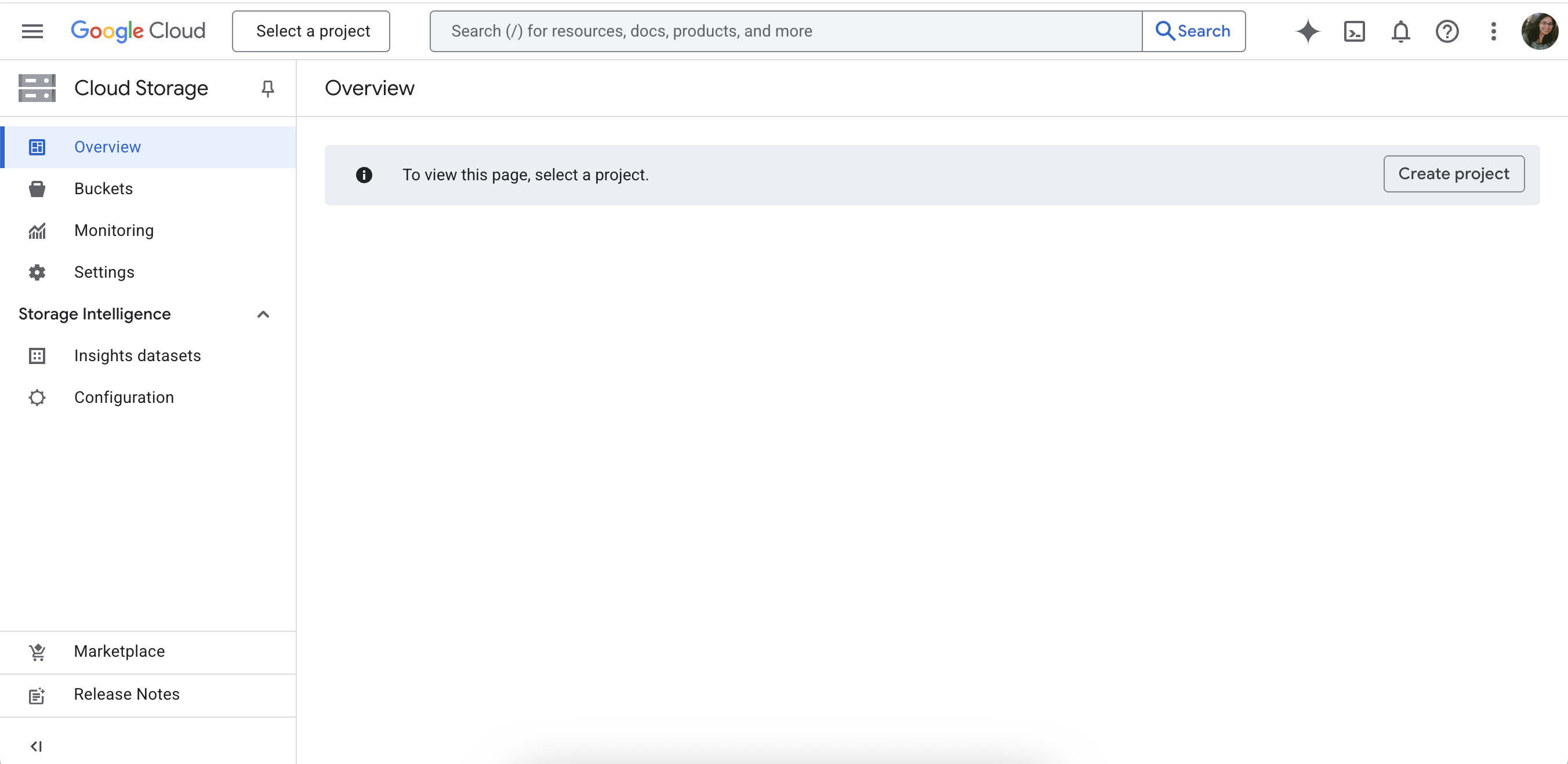Collapse the Storage Intelligence section
This screenshot has width=1568, height=764.
(263, 315)
